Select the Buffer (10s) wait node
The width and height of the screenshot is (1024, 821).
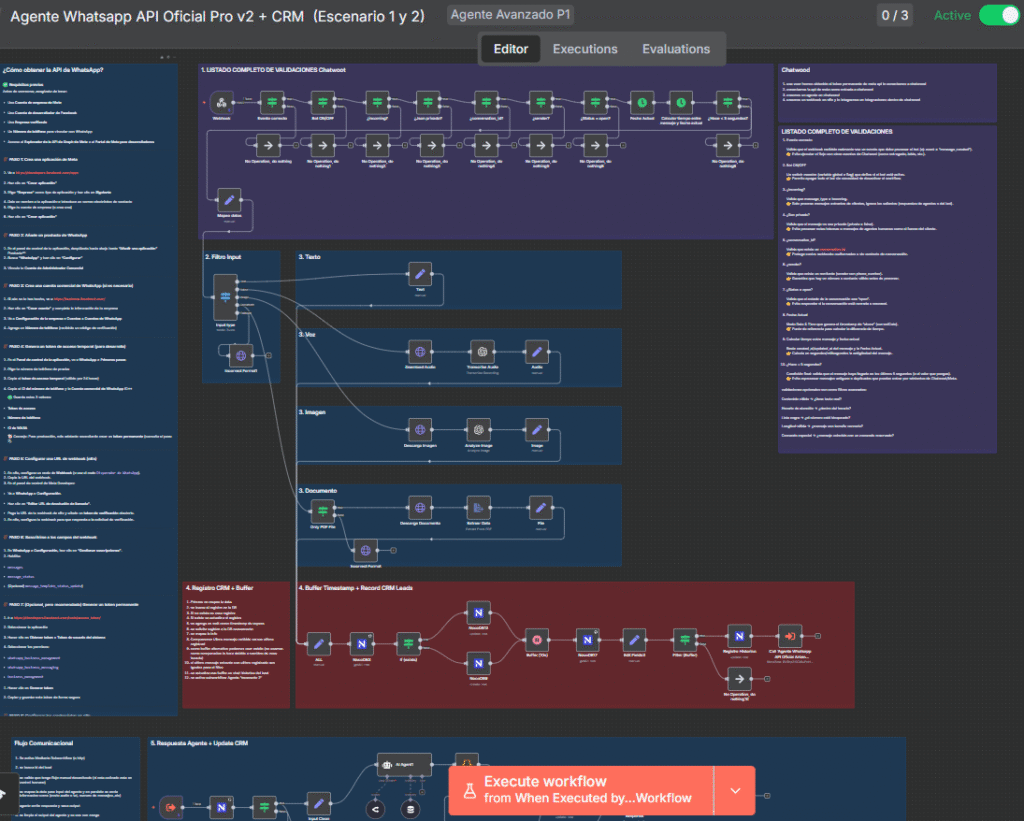[535, 638]
